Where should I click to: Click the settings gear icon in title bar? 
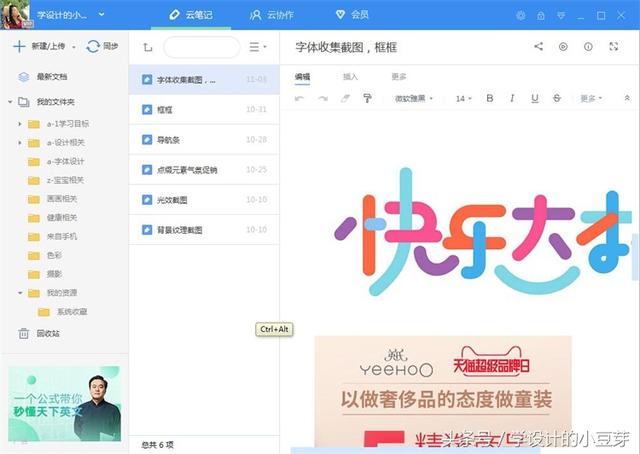520,16
